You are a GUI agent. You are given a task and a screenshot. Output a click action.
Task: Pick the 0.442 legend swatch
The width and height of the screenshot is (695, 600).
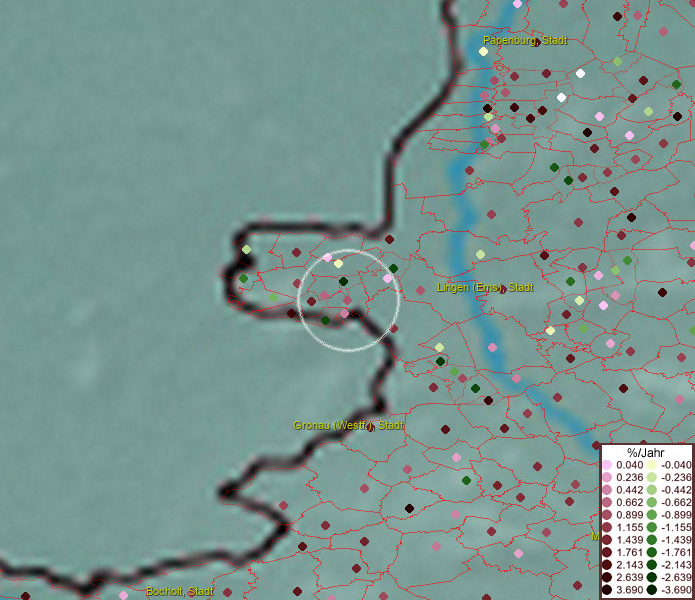pyautogui.click(x=607, y=490)
